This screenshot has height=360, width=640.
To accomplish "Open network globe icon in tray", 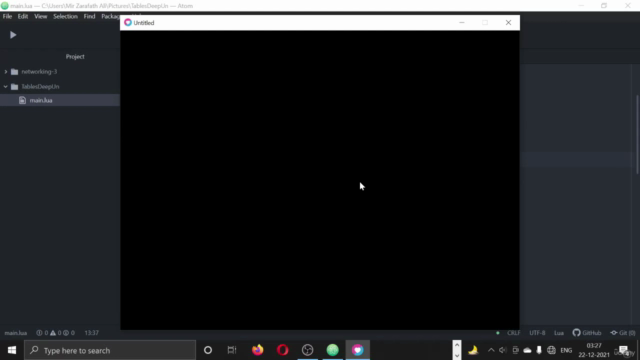I will coord(551,350).
